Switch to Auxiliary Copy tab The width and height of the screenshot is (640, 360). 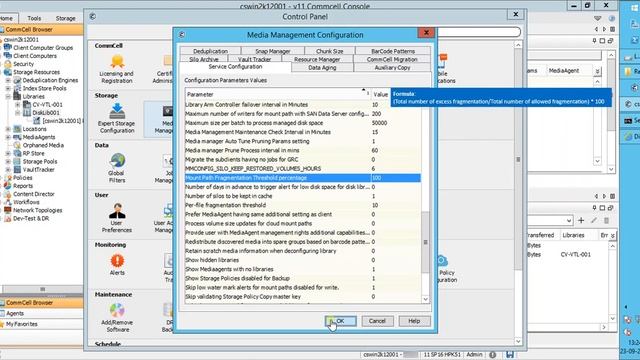click(x=392, y=67)
